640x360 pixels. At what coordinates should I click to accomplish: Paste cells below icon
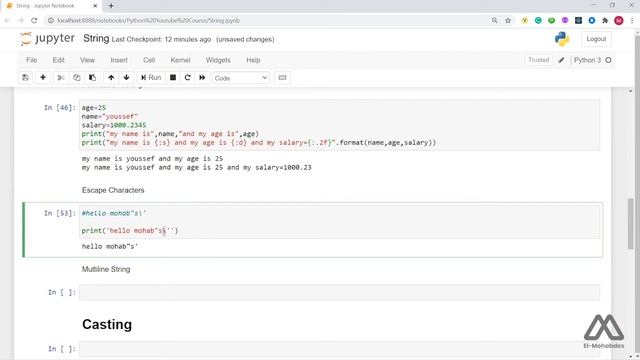pyautogui.click(x=92, y=78)
